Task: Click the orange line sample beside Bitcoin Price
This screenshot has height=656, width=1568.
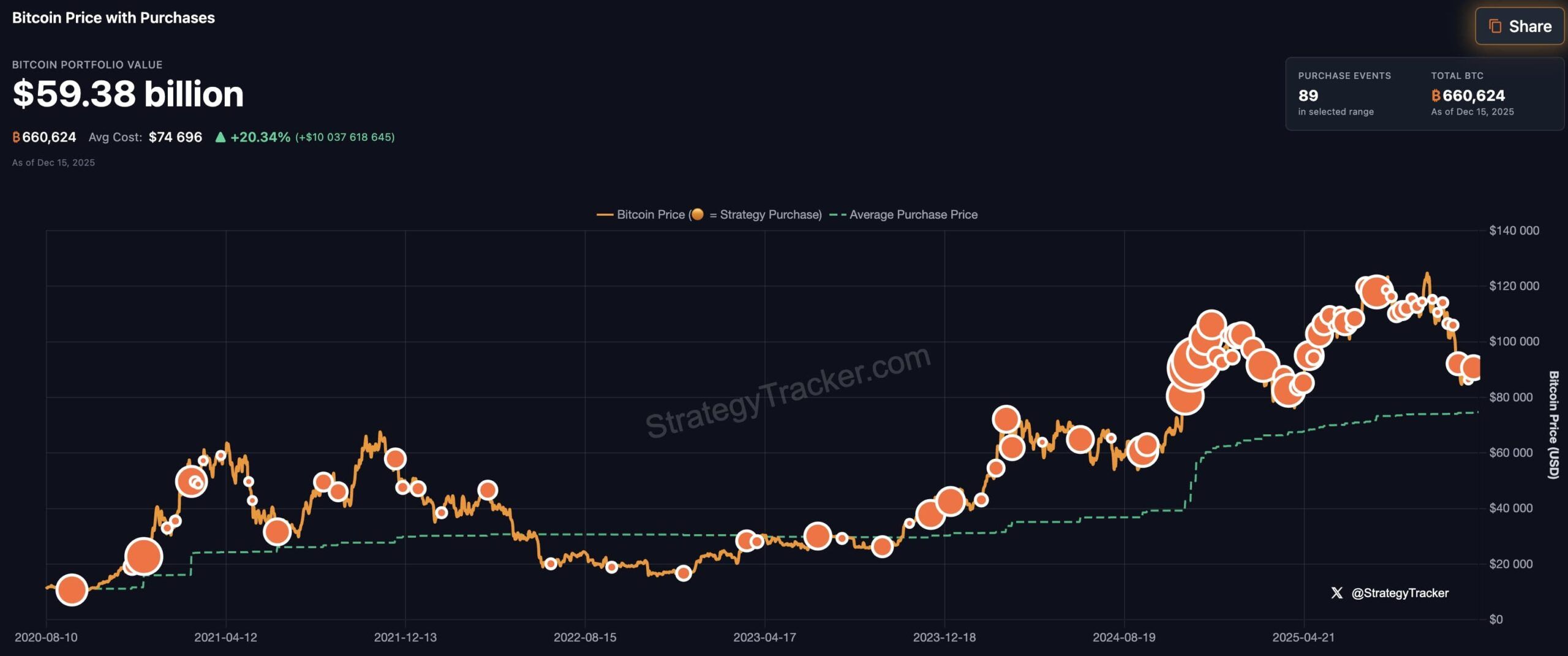Action: 603,215
